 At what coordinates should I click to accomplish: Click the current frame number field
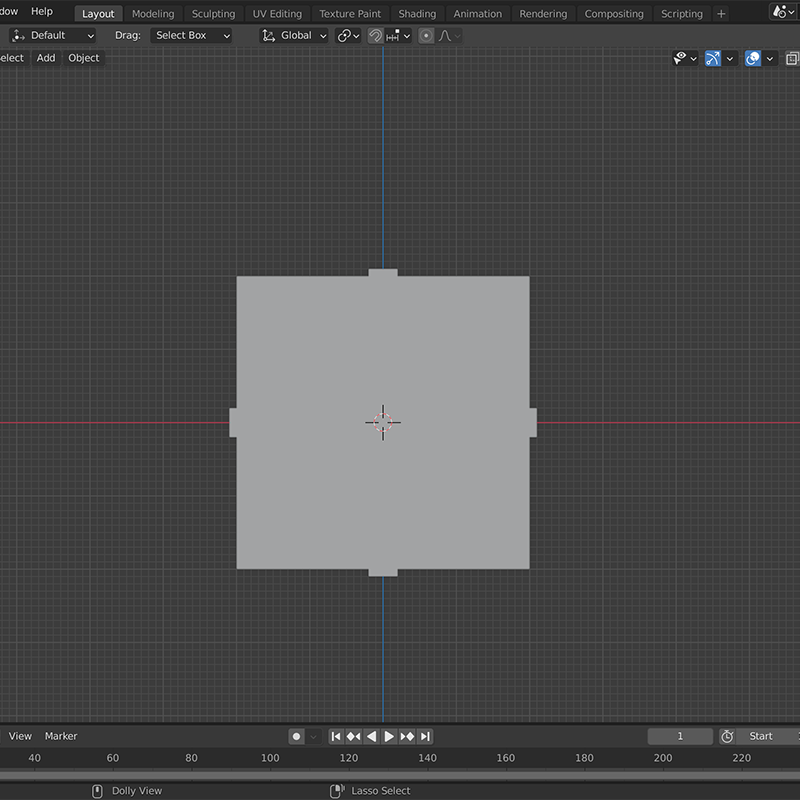pyautogui.click(x=680, y=736)
